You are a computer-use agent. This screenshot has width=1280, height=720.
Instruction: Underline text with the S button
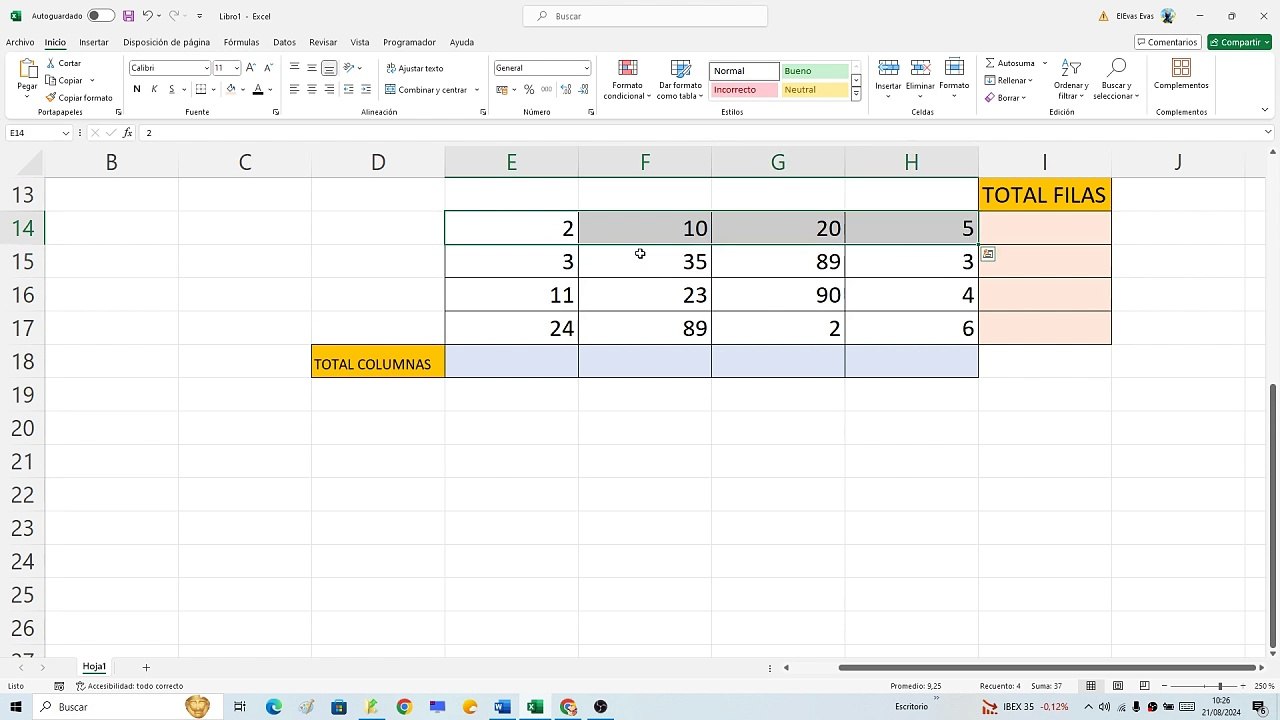[171, 89]
